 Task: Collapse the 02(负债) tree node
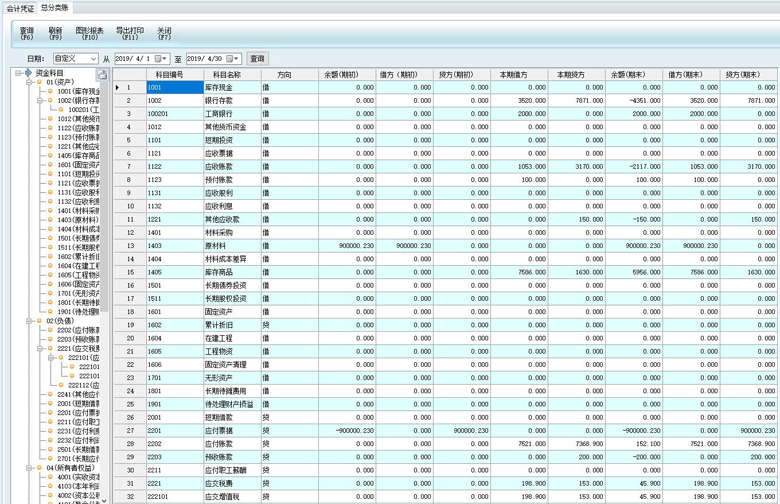[29, 321]
